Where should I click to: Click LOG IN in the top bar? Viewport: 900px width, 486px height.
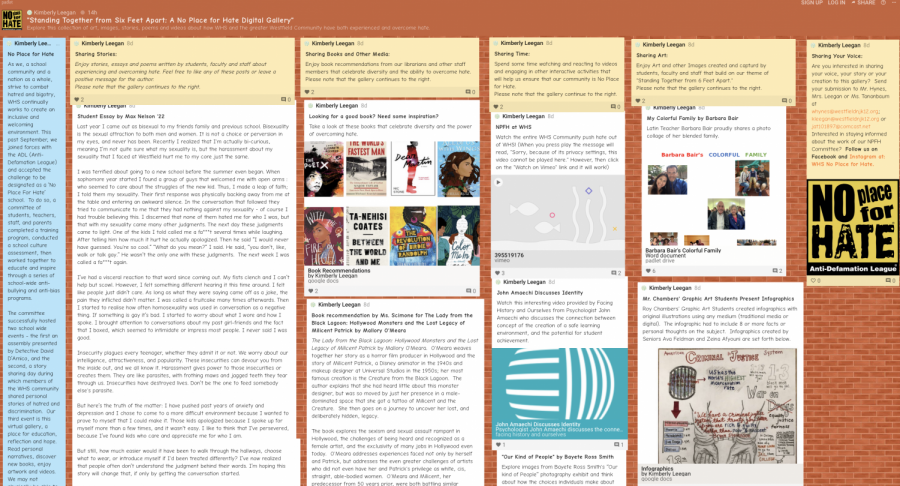point(836,3)
